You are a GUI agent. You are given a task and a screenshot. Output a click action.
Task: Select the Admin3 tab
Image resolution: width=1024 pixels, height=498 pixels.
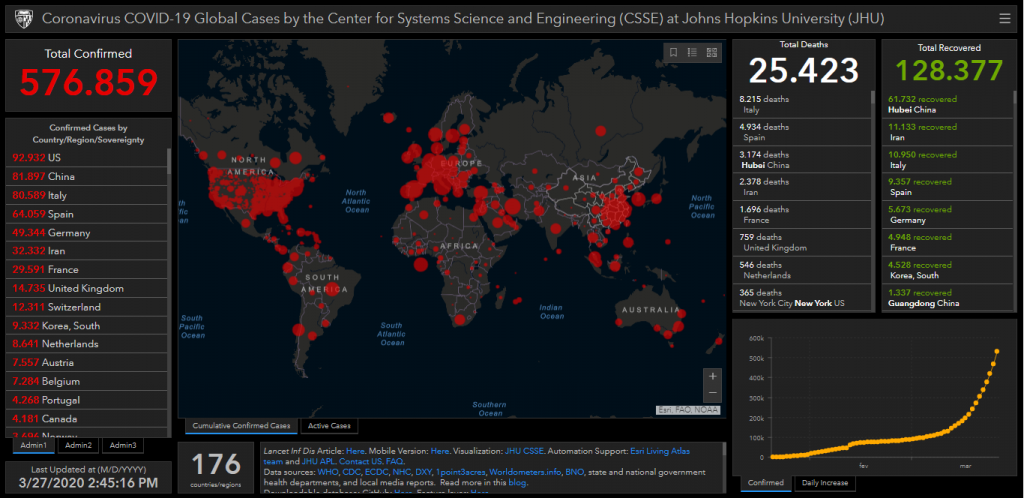[124, 445]
